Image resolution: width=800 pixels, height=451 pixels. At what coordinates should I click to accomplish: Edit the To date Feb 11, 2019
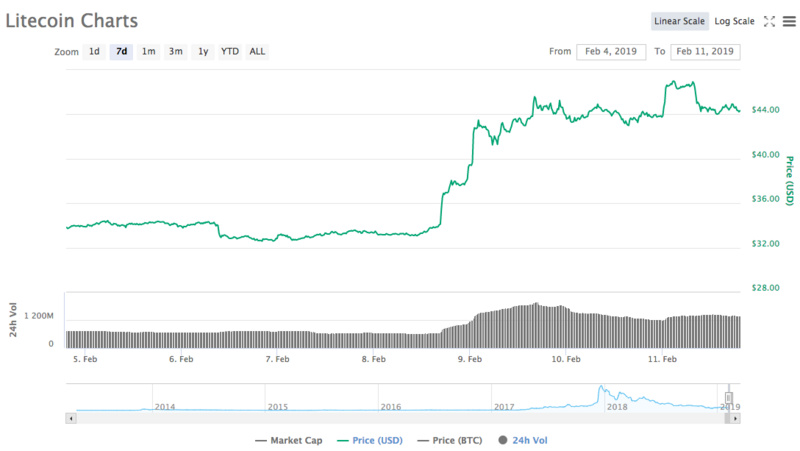[x=705, y=52]
